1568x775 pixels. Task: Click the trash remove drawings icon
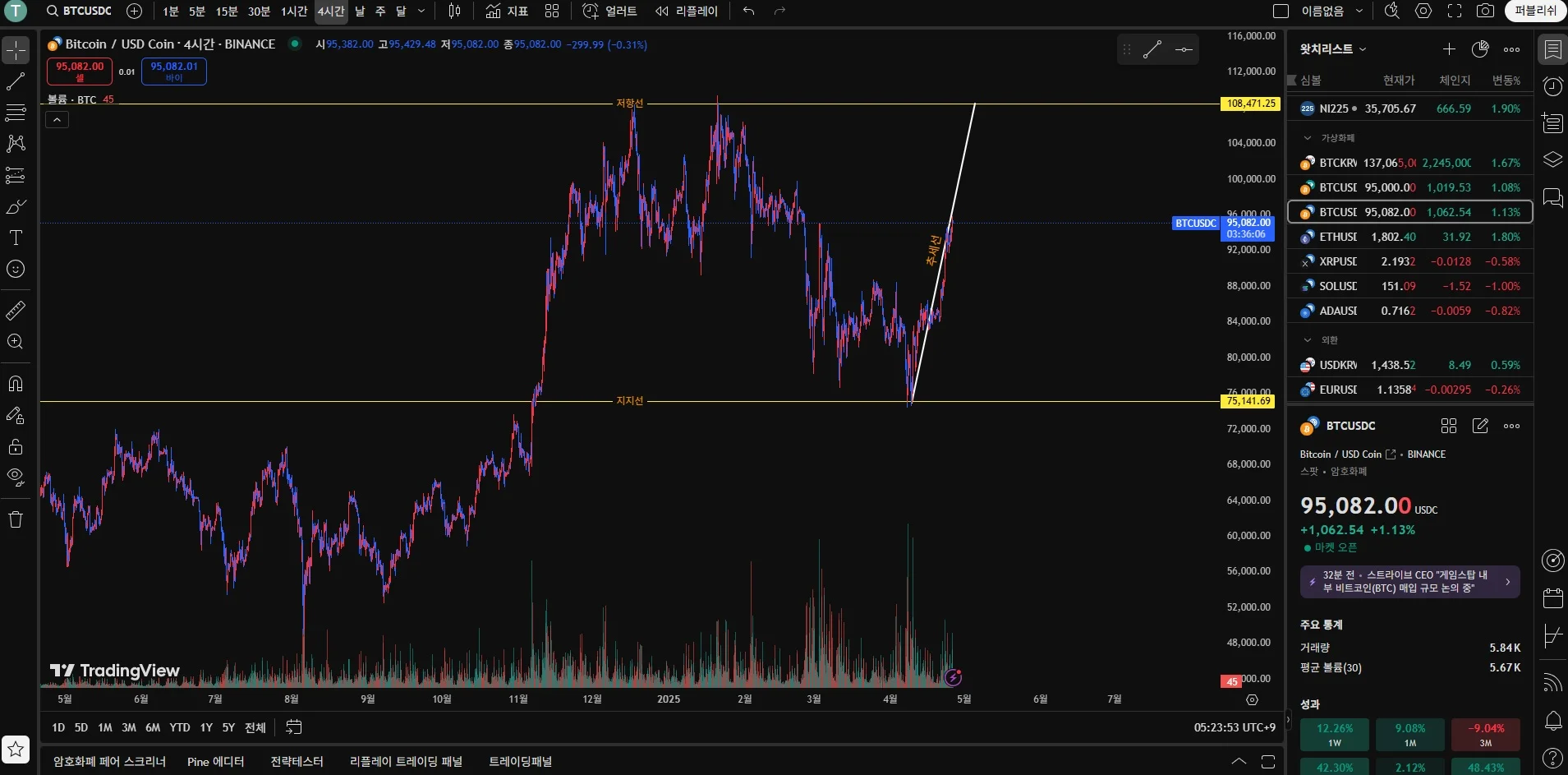[x=16, y=519]
